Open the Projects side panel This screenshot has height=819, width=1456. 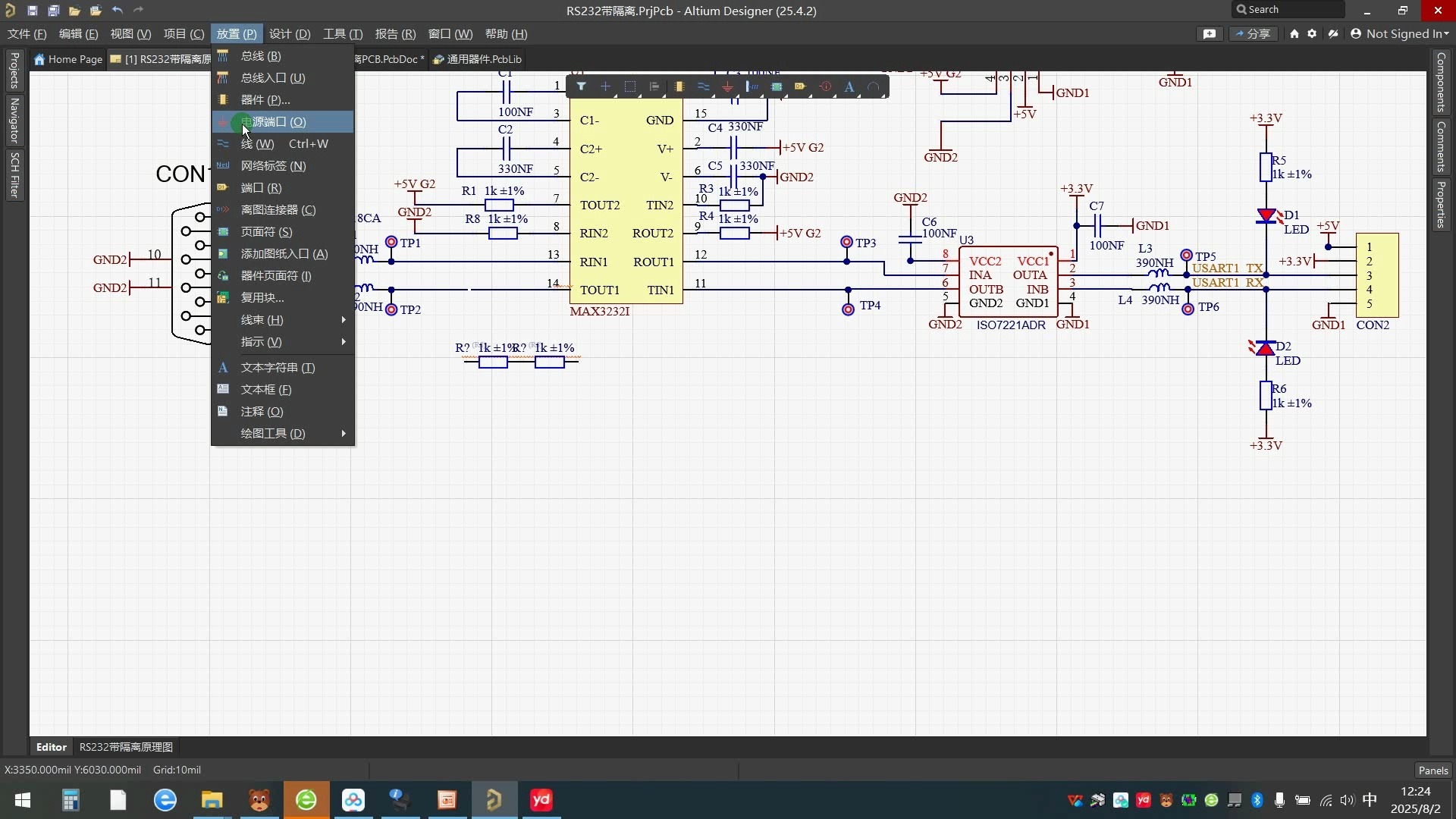coord(14,71)
